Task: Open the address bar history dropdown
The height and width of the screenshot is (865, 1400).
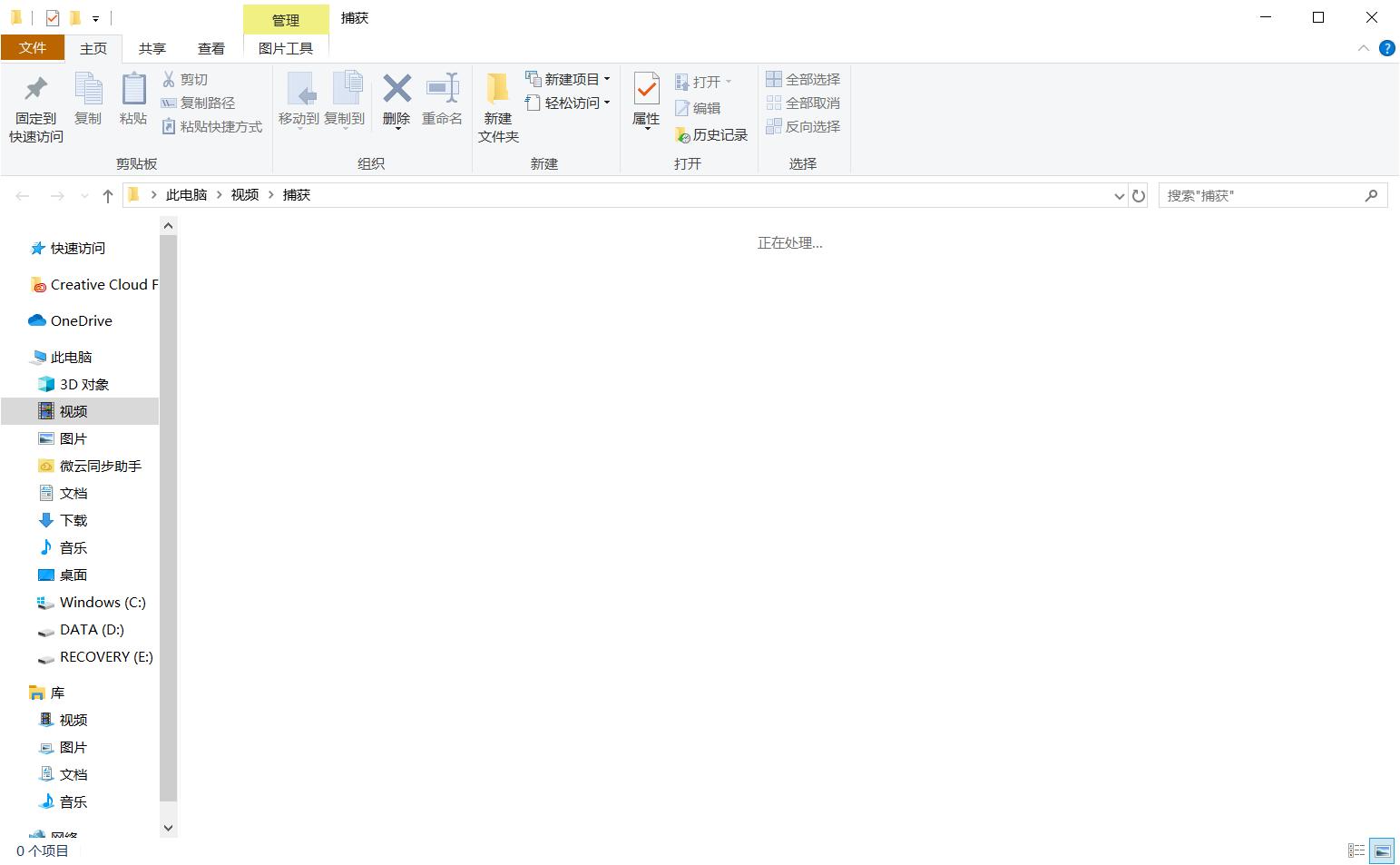Action: pyautogui.click(x=1119, y=195)
